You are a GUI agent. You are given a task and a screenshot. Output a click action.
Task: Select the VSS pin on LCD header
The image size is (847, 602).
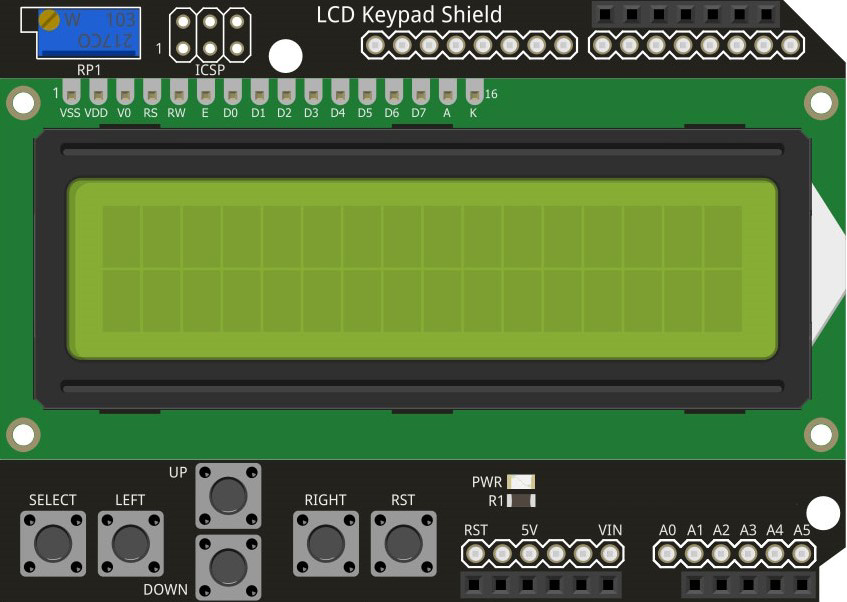point(70,93)
